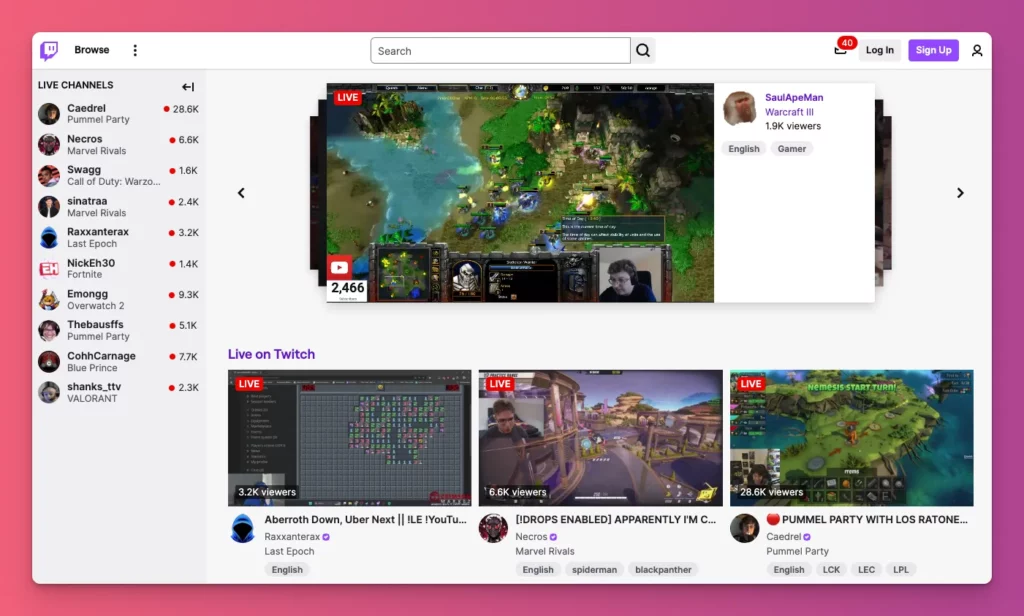Click inside the Search input field

(498, 50)
